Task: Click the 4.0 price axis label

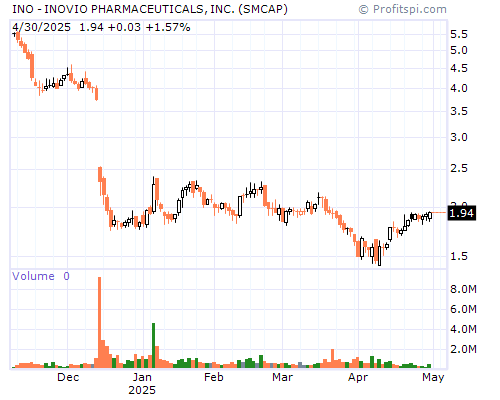Action: [x=459, y=88]
